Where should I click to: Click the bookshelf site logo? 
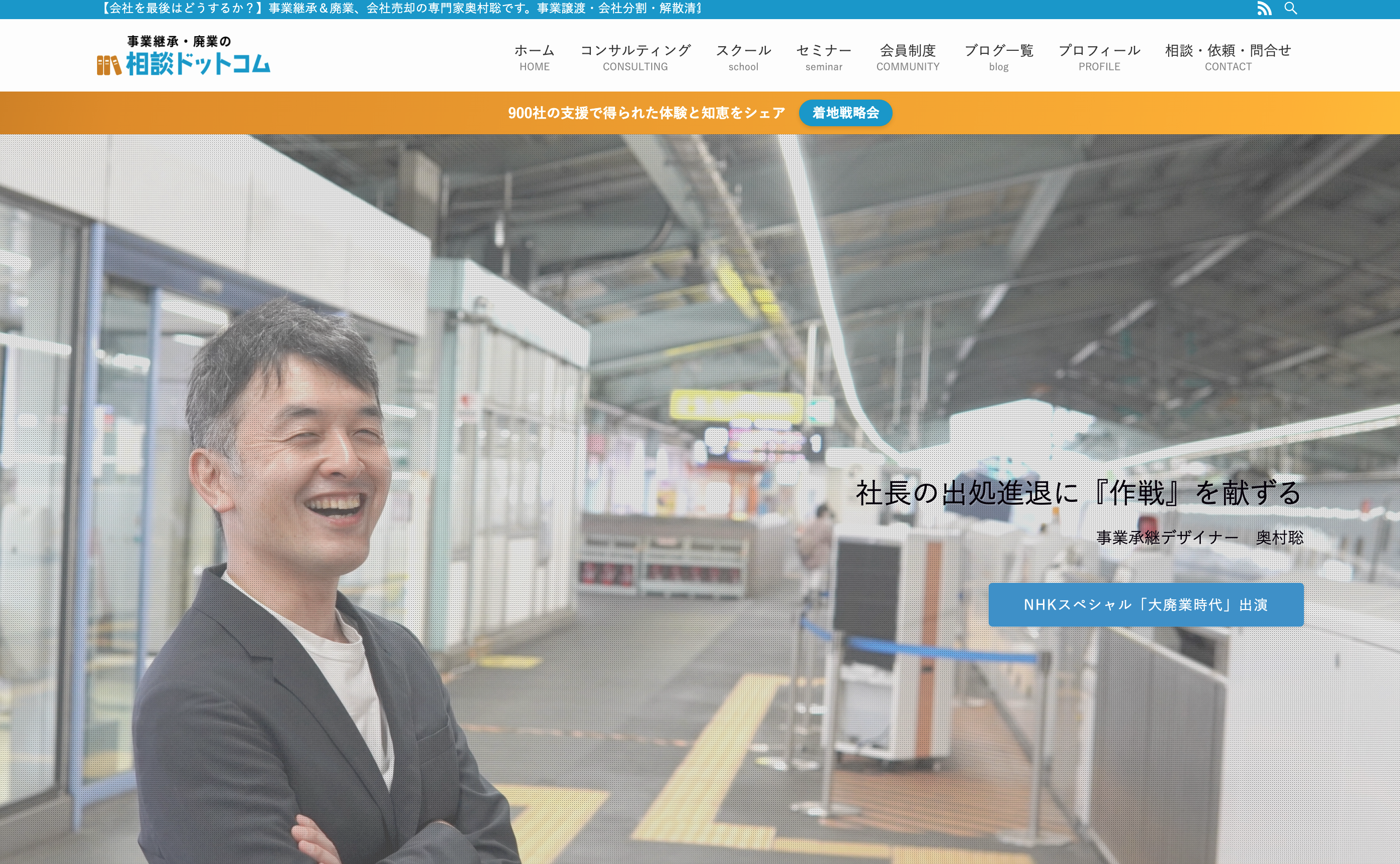[x=109, y=65]
